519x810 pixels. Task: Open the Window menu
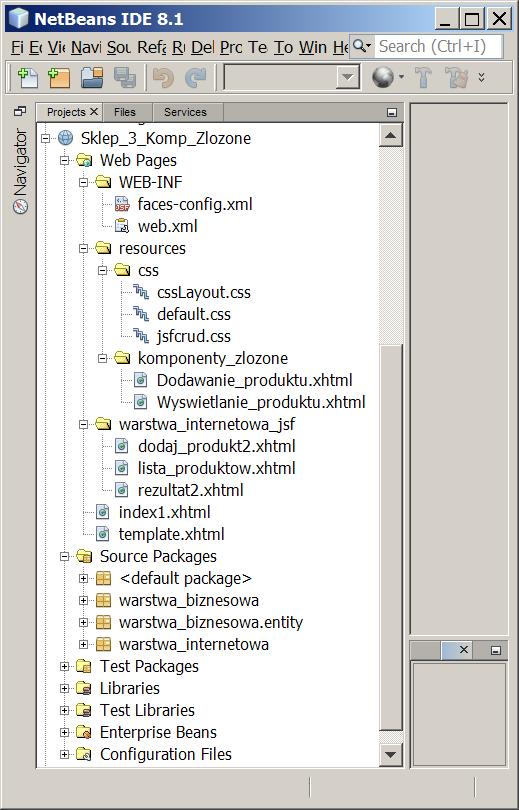point(313,48)
